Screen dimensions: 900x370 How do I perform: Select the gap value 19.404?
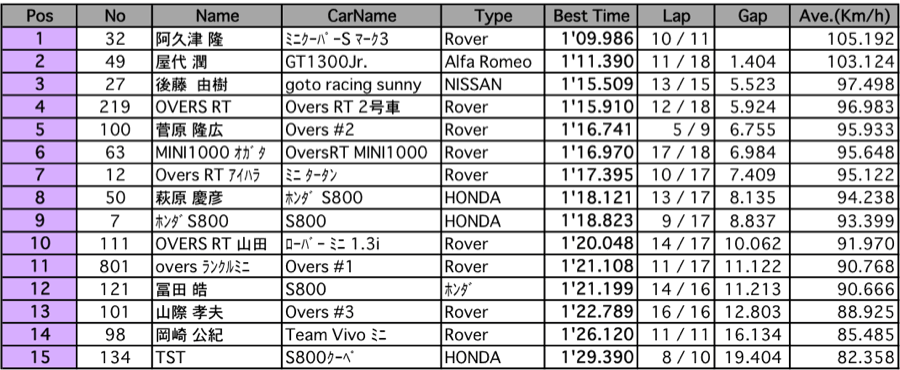[x=751, y=357]
